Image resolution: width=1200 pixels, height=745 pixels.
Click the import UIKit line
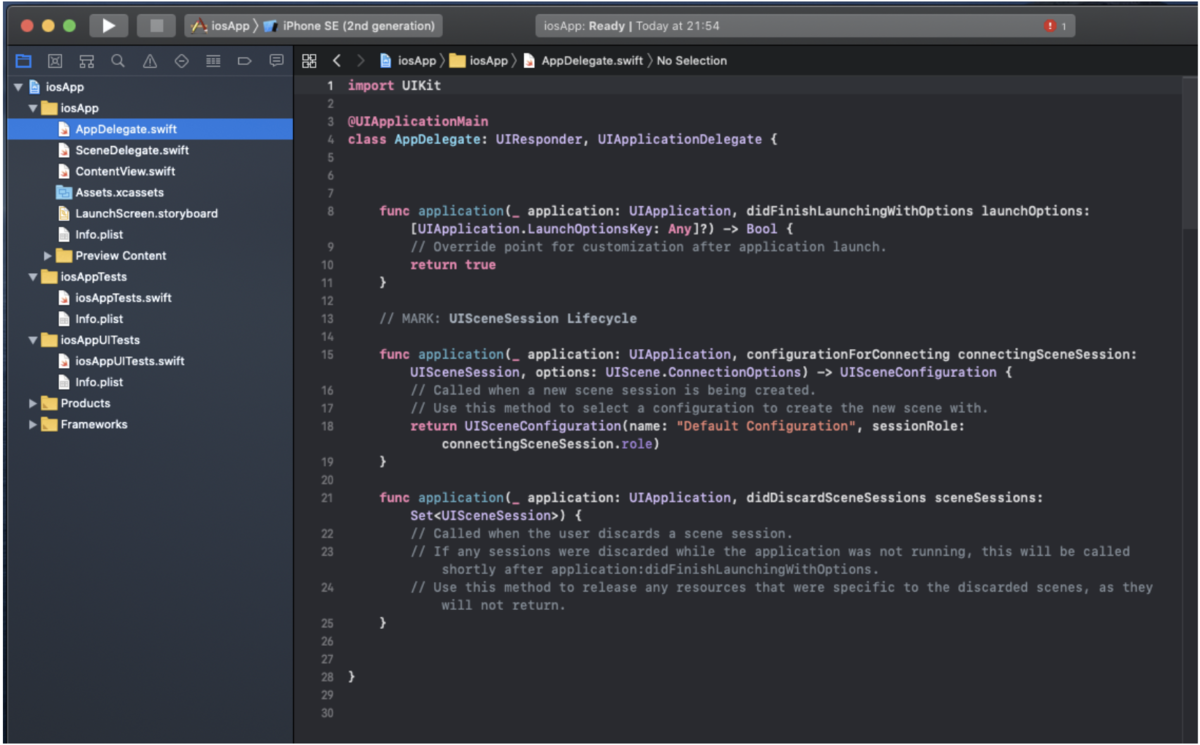pos(394,86)
